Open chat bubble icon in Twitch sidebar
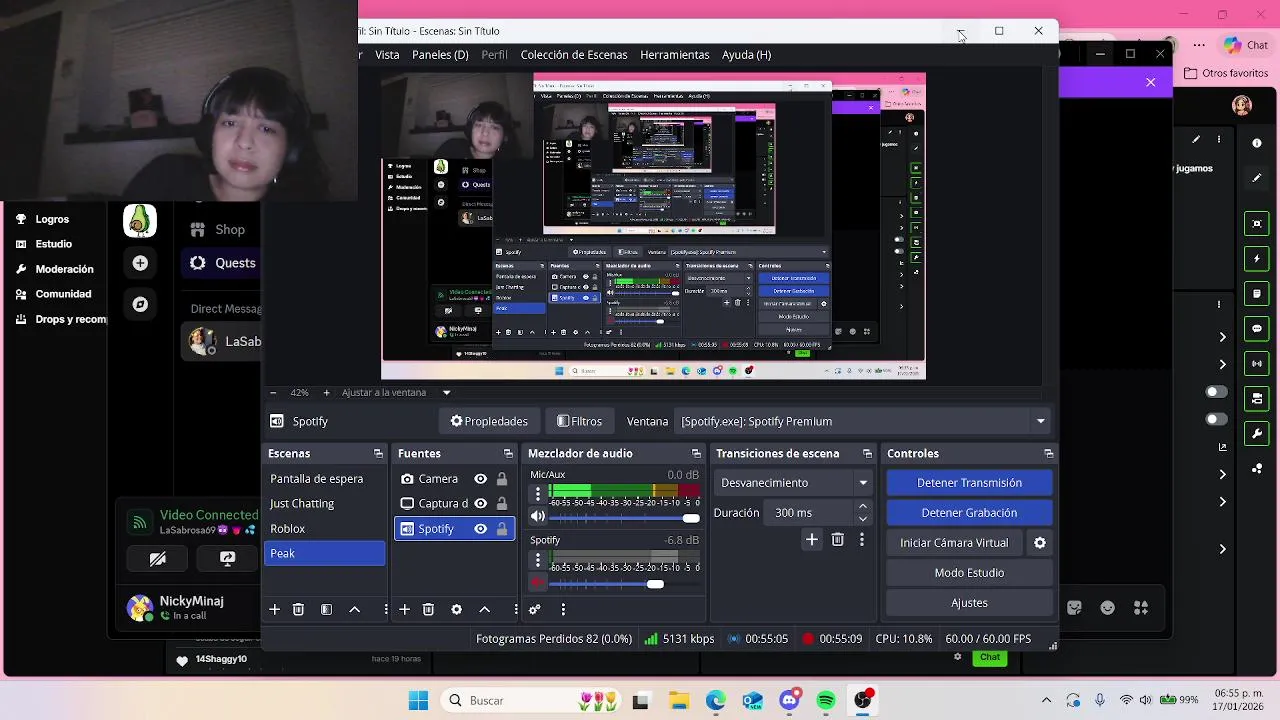 point(1257,329)
